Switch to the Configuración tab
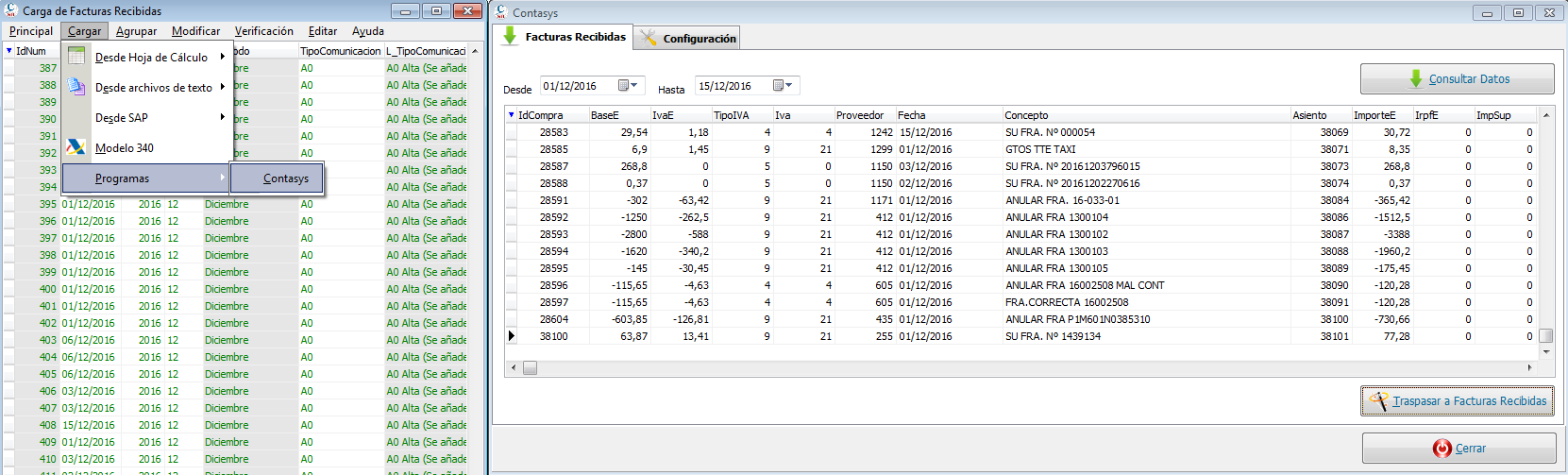 point(687,38)
